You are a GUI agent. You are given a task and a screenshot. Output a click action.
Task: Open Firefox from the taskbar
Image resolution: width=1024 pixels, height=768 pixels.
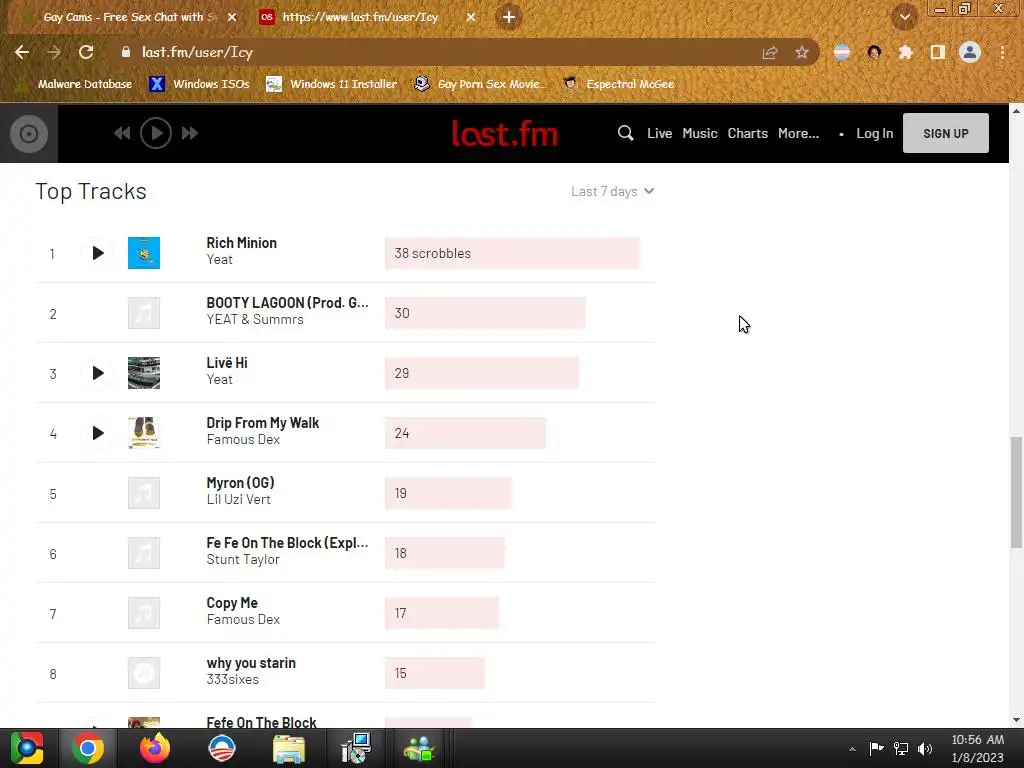(x=155, y=748)
